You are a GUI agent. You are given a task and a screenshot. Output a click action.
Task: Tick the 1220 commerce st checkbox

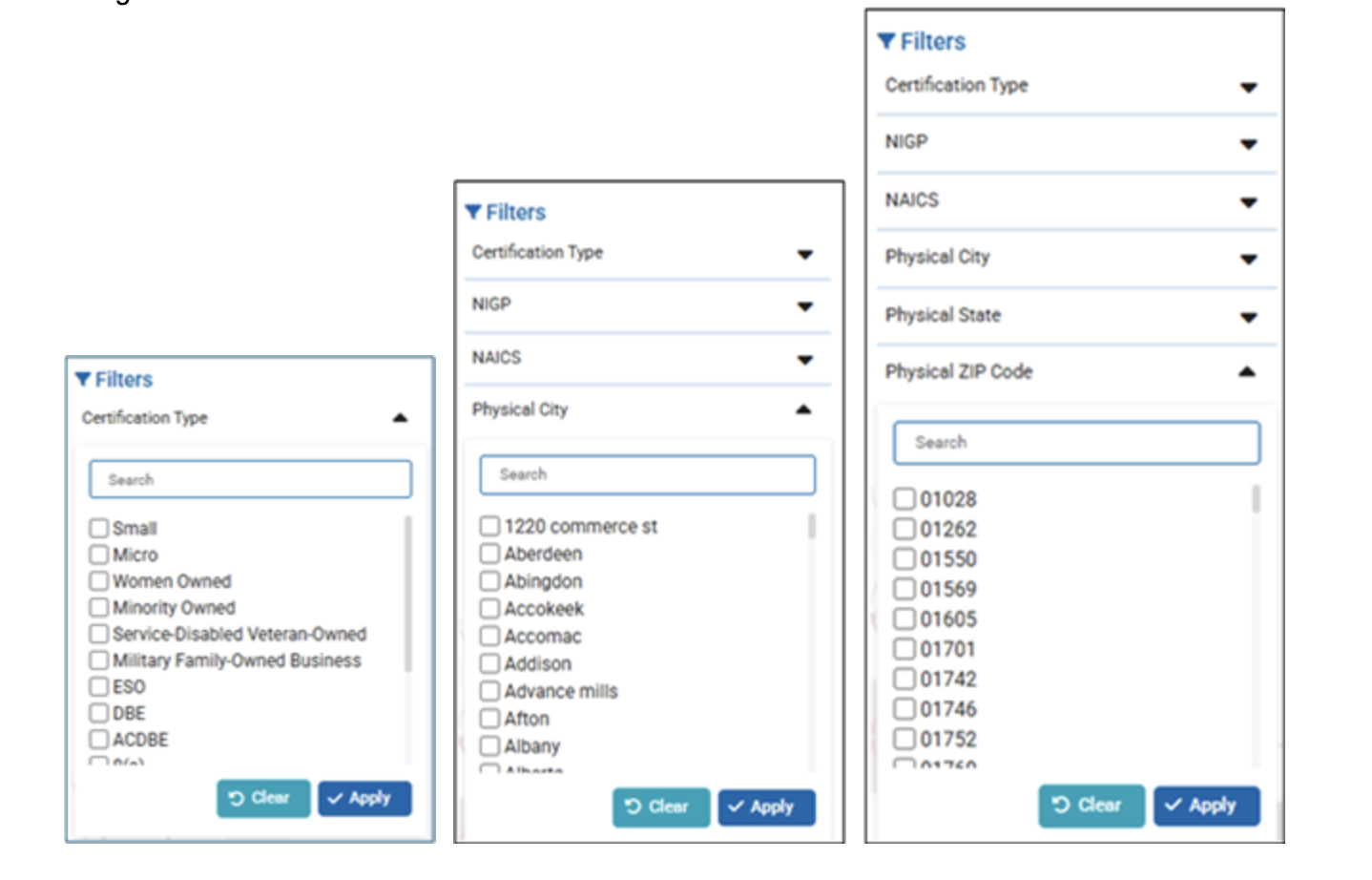[489, 526]
